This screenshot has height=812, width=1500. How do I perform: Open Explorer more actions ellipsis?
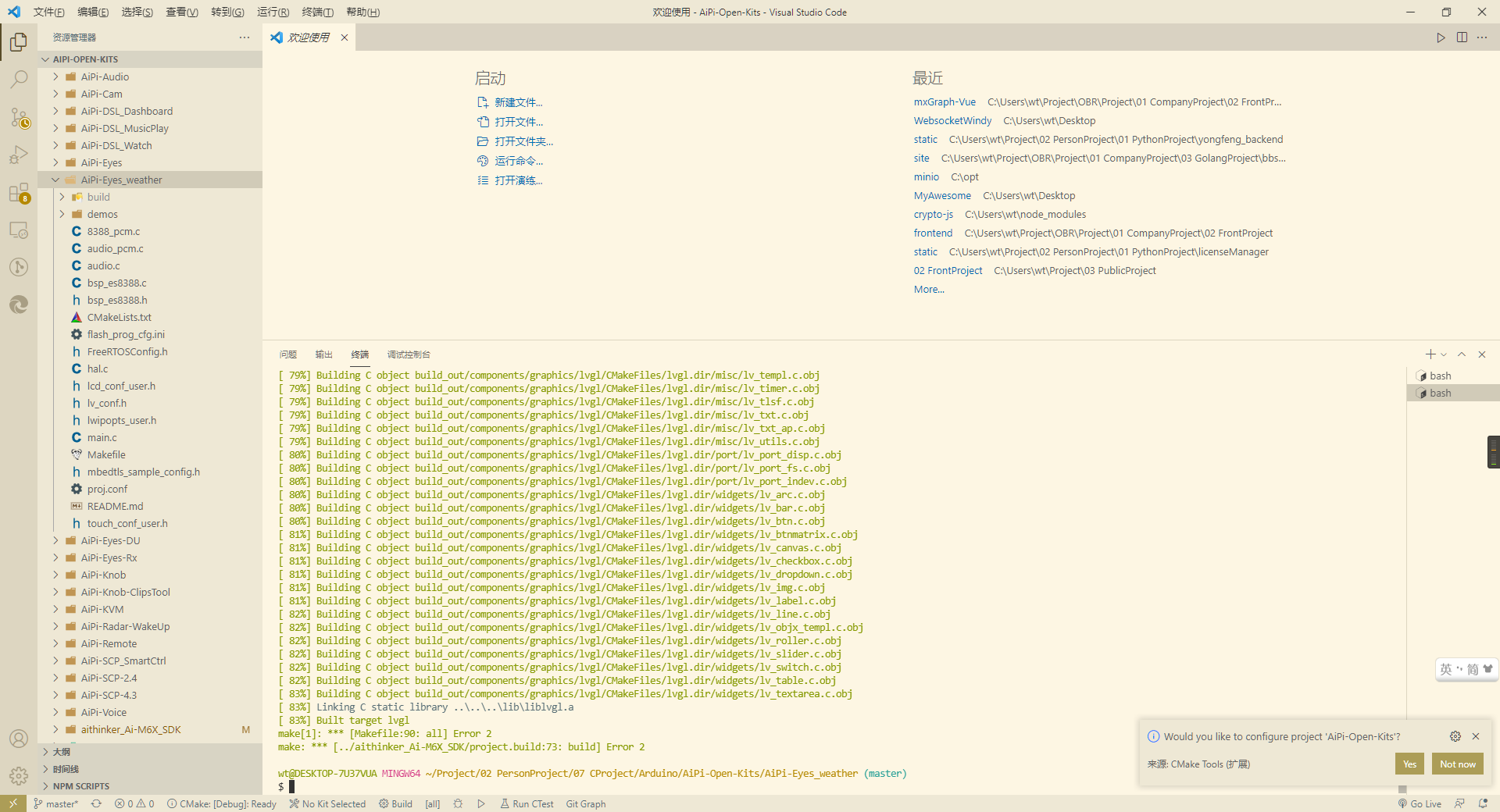(245, 37)
